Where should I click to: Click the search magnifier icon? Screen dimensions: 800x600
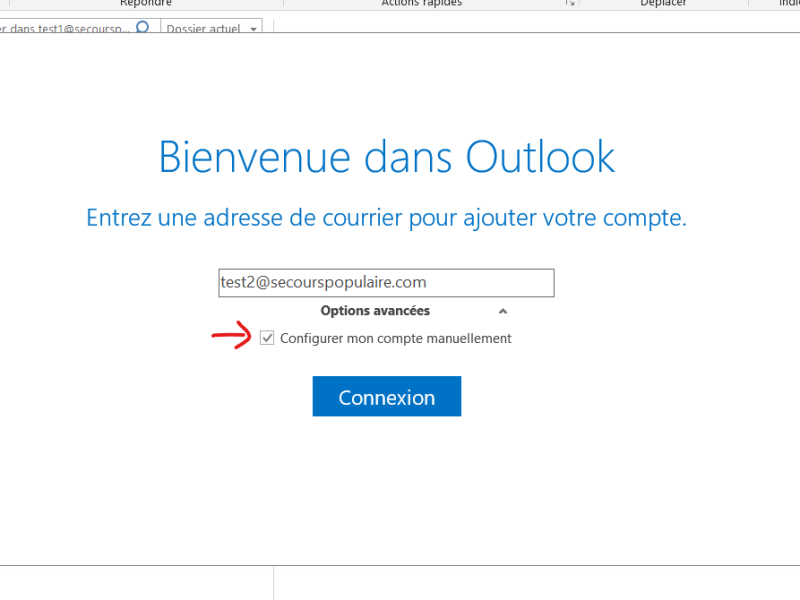click(x=143, y=27)
